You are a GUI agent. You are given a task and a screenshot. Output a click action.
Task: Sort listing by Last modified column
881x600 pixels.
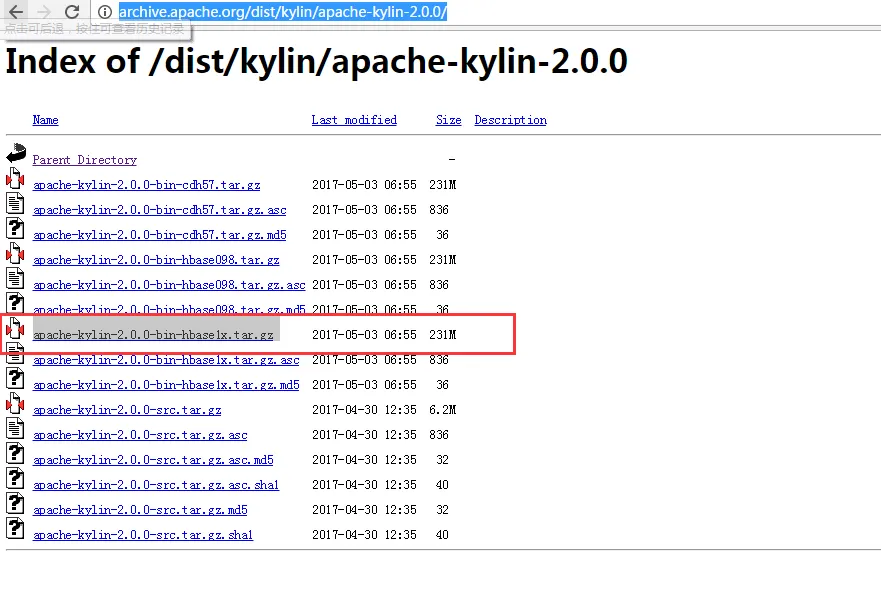coord(354,120)
